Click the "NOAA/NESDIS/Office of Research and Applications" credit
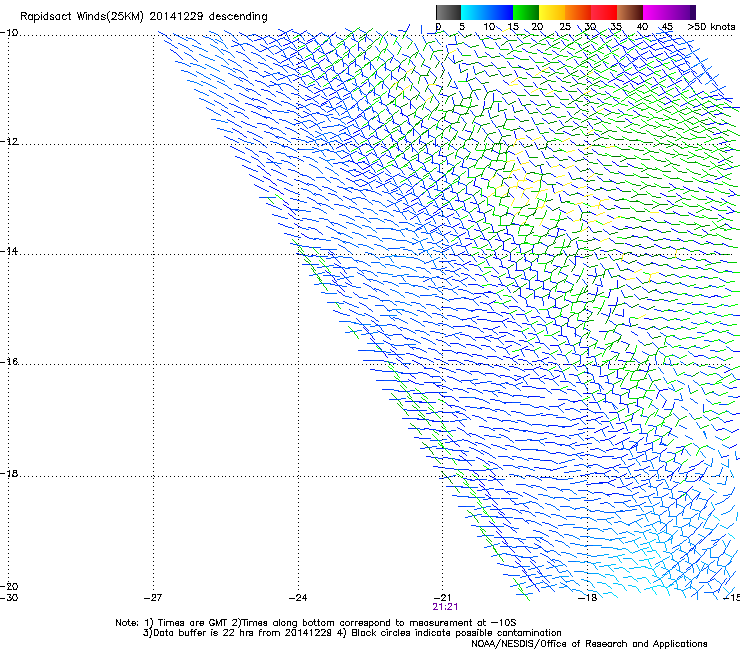This screenshot has height=650, width=740. tap(589, 644)
